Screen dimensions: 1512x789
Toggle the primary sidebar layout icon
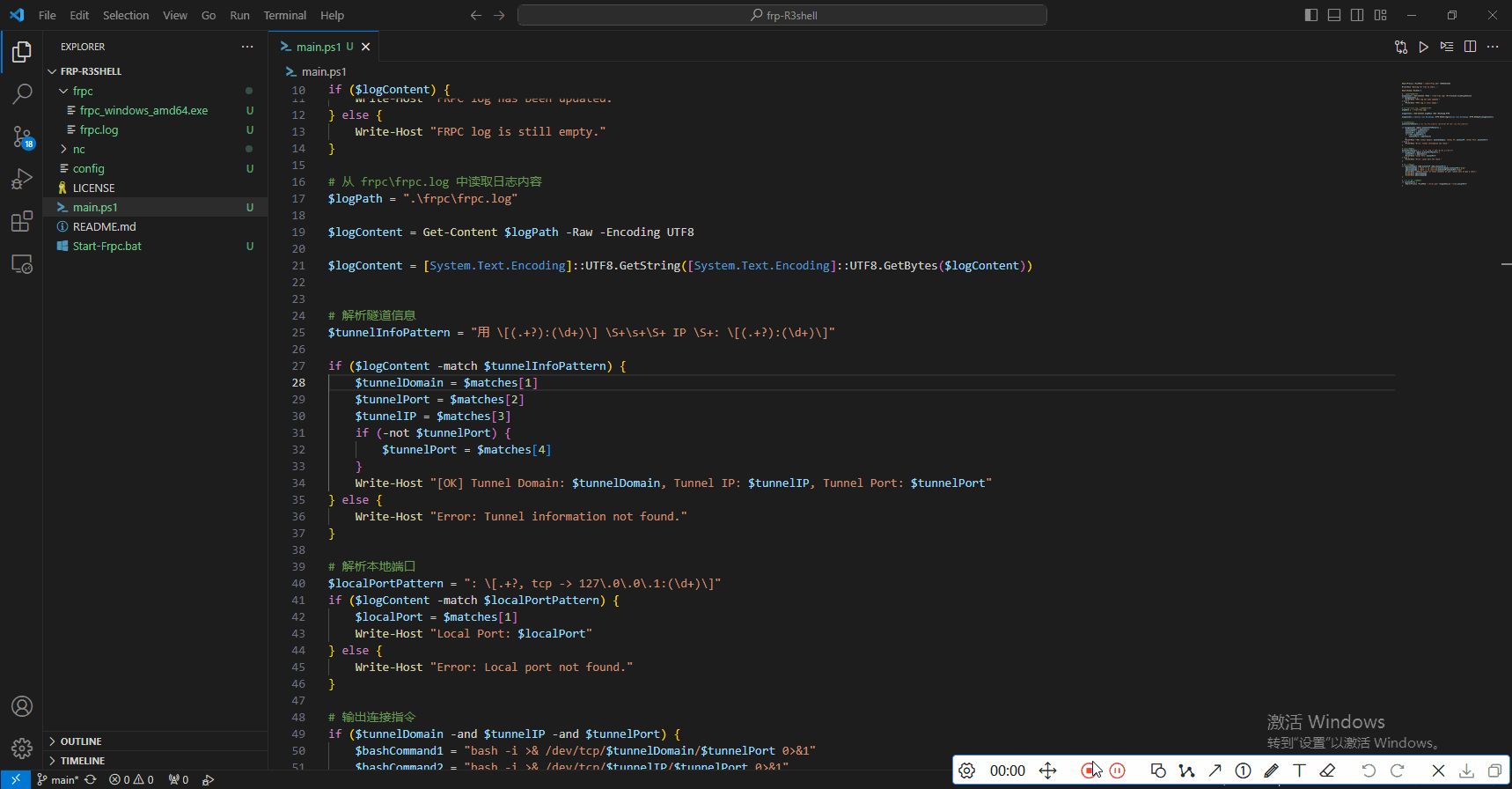tap(1311, 15)
